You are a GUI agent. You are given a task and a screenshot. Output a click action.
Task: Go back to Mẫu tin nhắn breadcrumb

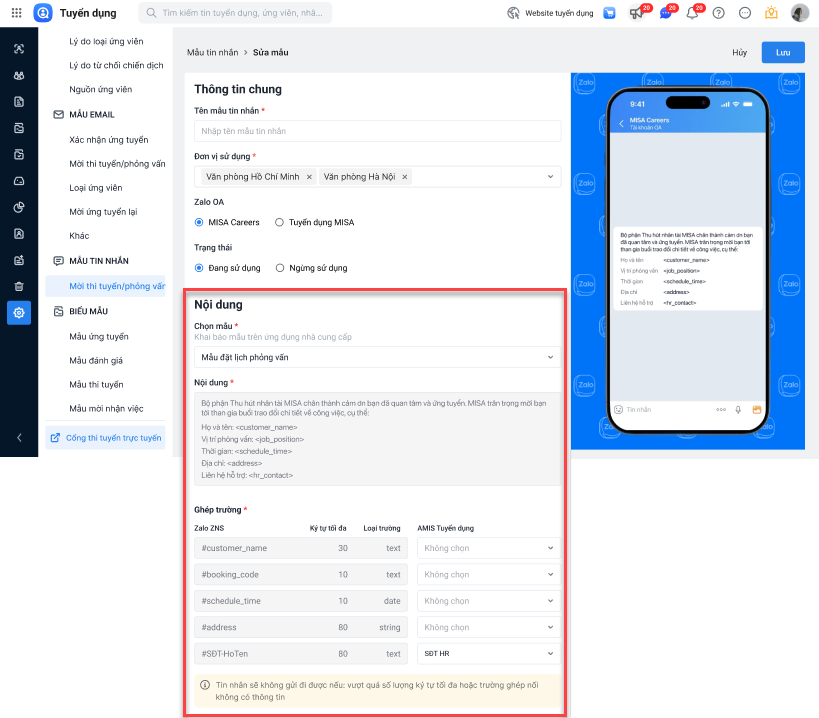(213, 52)
